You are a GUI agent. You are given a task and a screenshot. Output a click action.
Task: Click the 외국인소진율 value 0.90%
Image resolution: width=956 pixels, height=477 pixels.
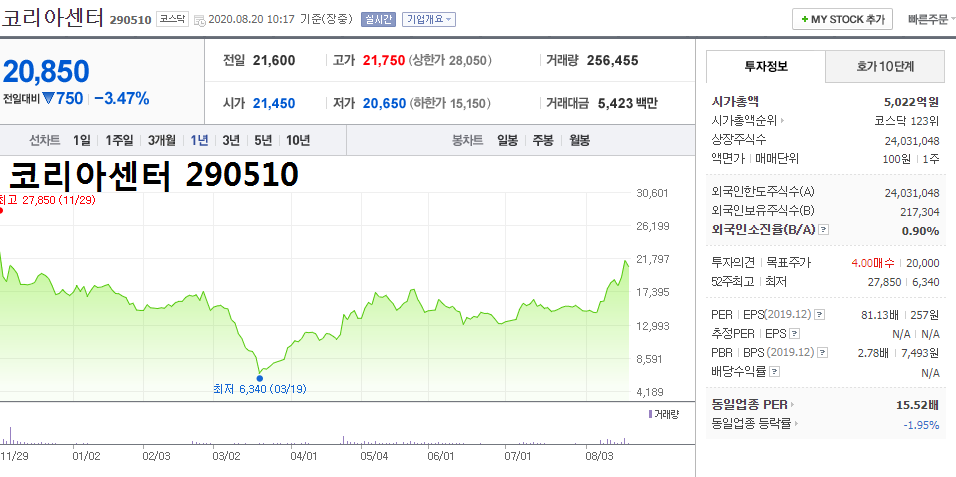(920, 231)
